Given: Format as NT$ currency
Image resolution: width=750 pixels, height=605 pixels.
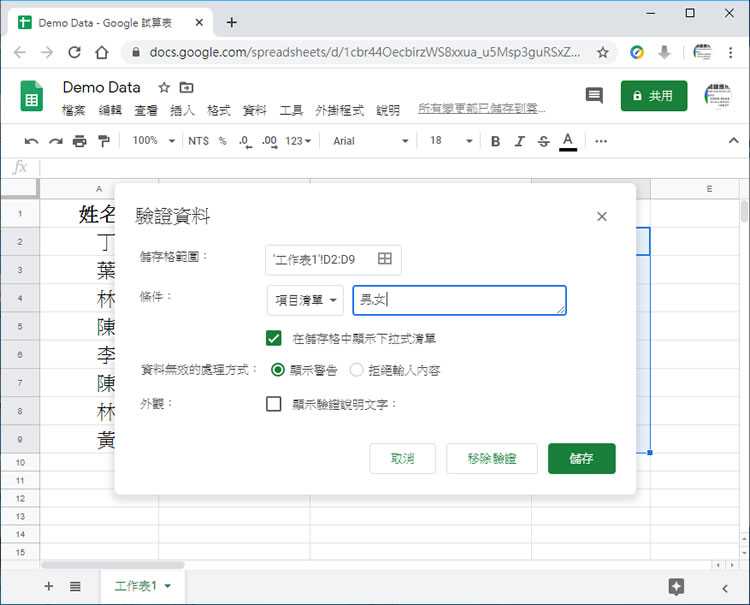Looking at the screenshot, I should (x=199, y=141).
